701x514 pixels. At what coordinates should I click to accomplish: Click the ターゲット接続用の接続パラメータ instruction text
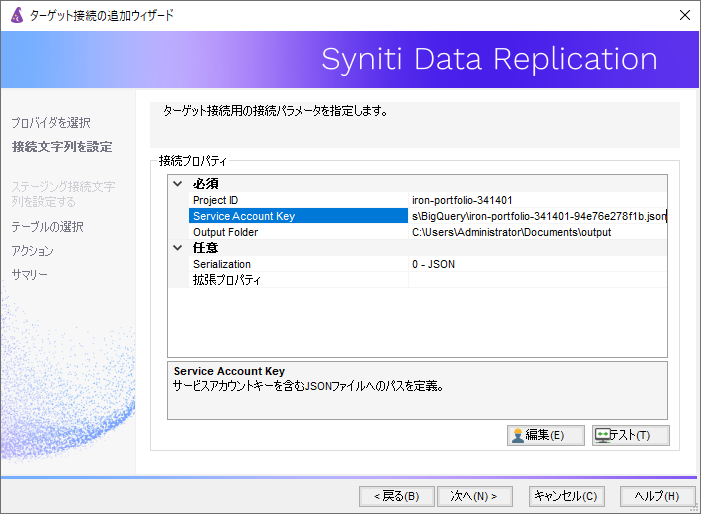(275, 110)
